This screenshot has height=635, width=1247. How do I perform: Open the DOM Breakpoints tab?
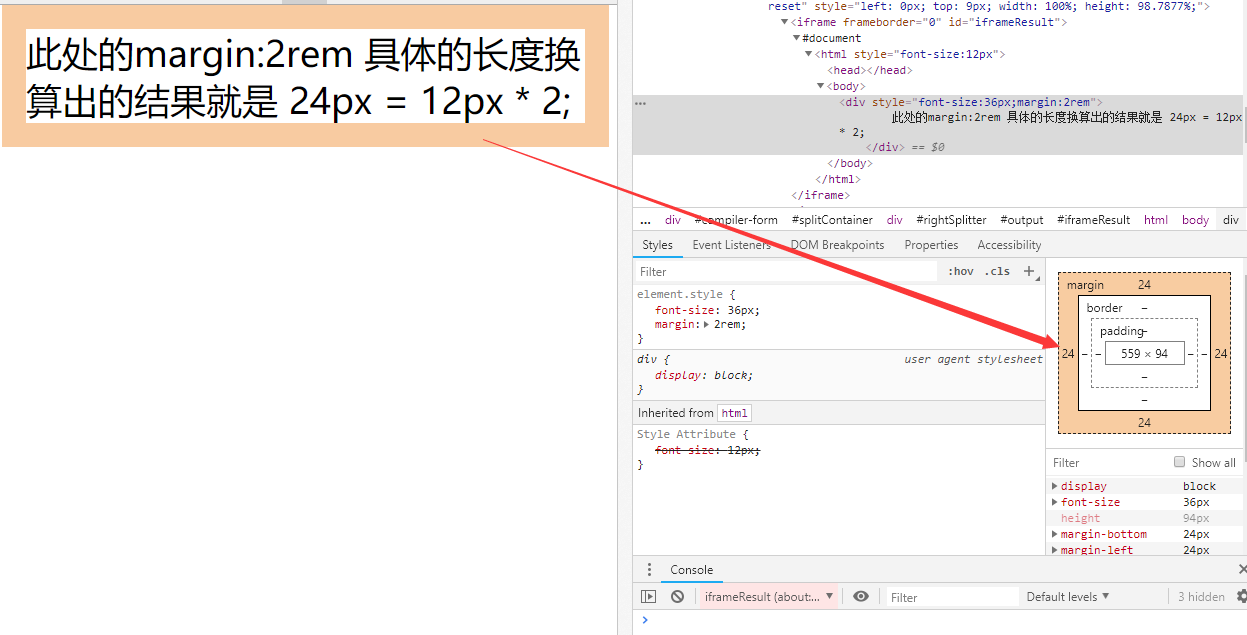click(x=836, y=244)
